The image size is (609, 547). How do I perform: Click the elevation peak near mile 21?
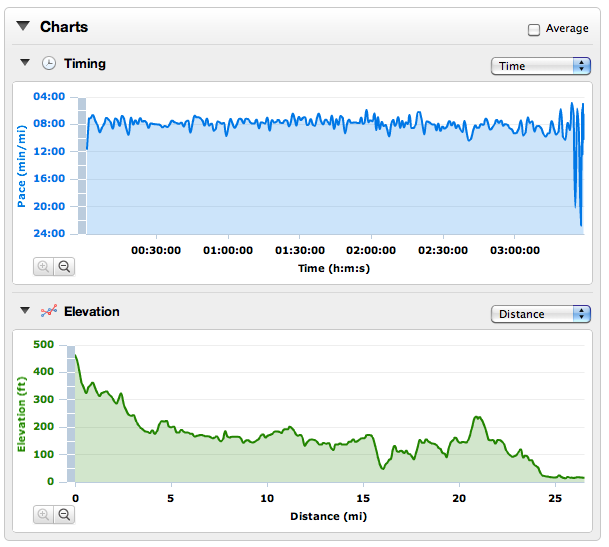[478, 417]
